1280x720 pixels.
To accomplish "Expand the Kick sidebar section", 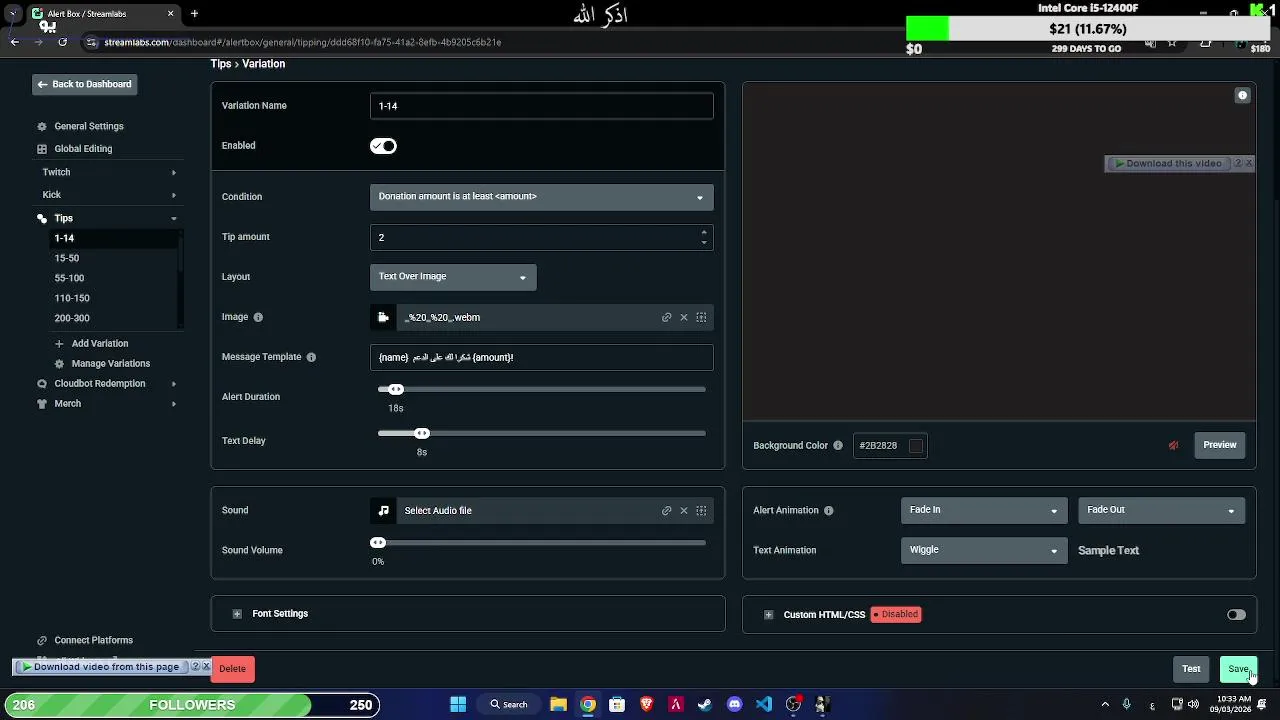I will [174, 195].
